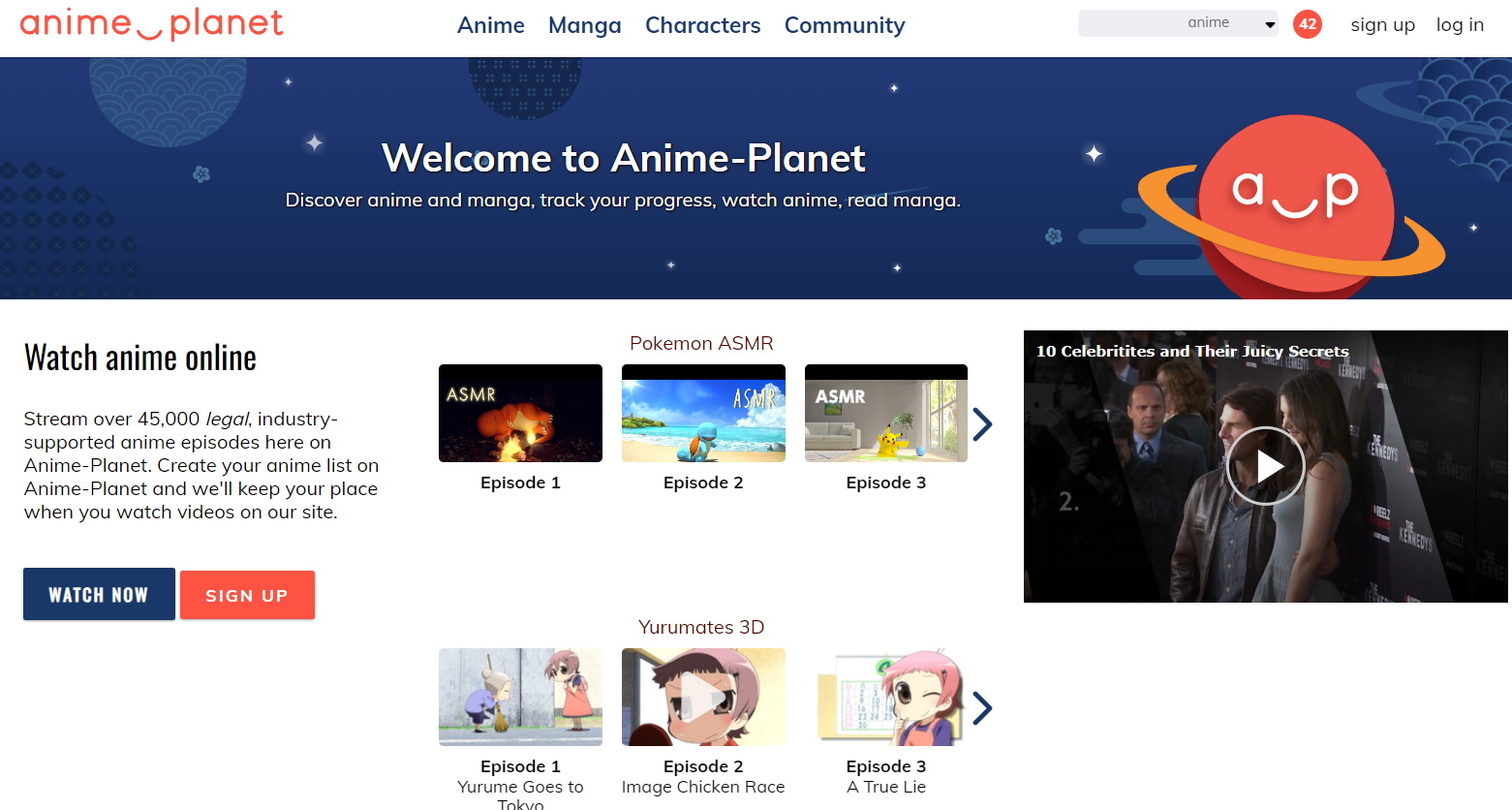Open the Characters section
Screen dimensions: 1512x810
702,25
